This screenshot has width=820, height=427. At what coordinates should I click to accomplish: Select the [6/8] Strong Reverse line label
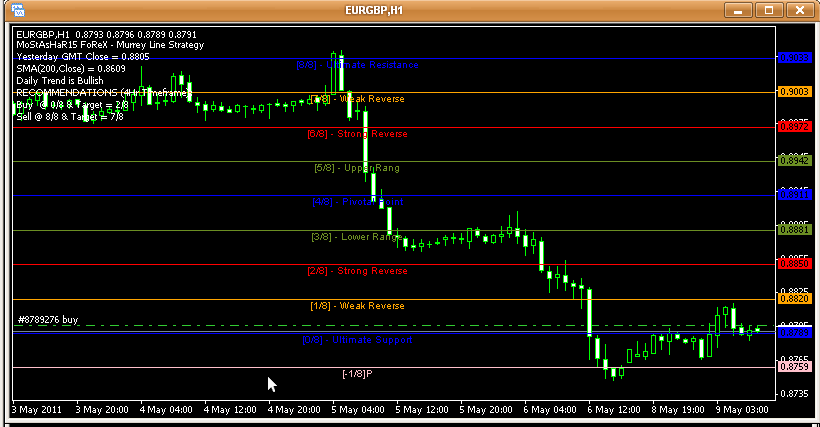click(357, 133)
